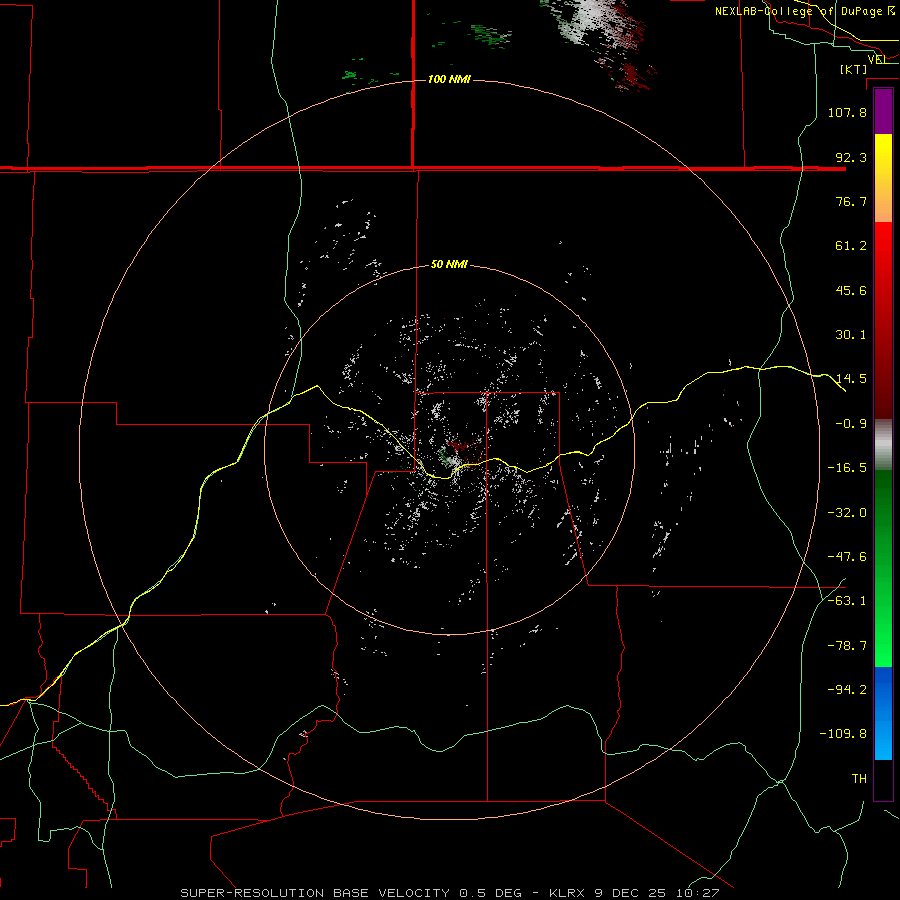The height and width of the screenshot is (900, 900).
Task: Select the [KT] units label
Action: (x=854, y=69)
